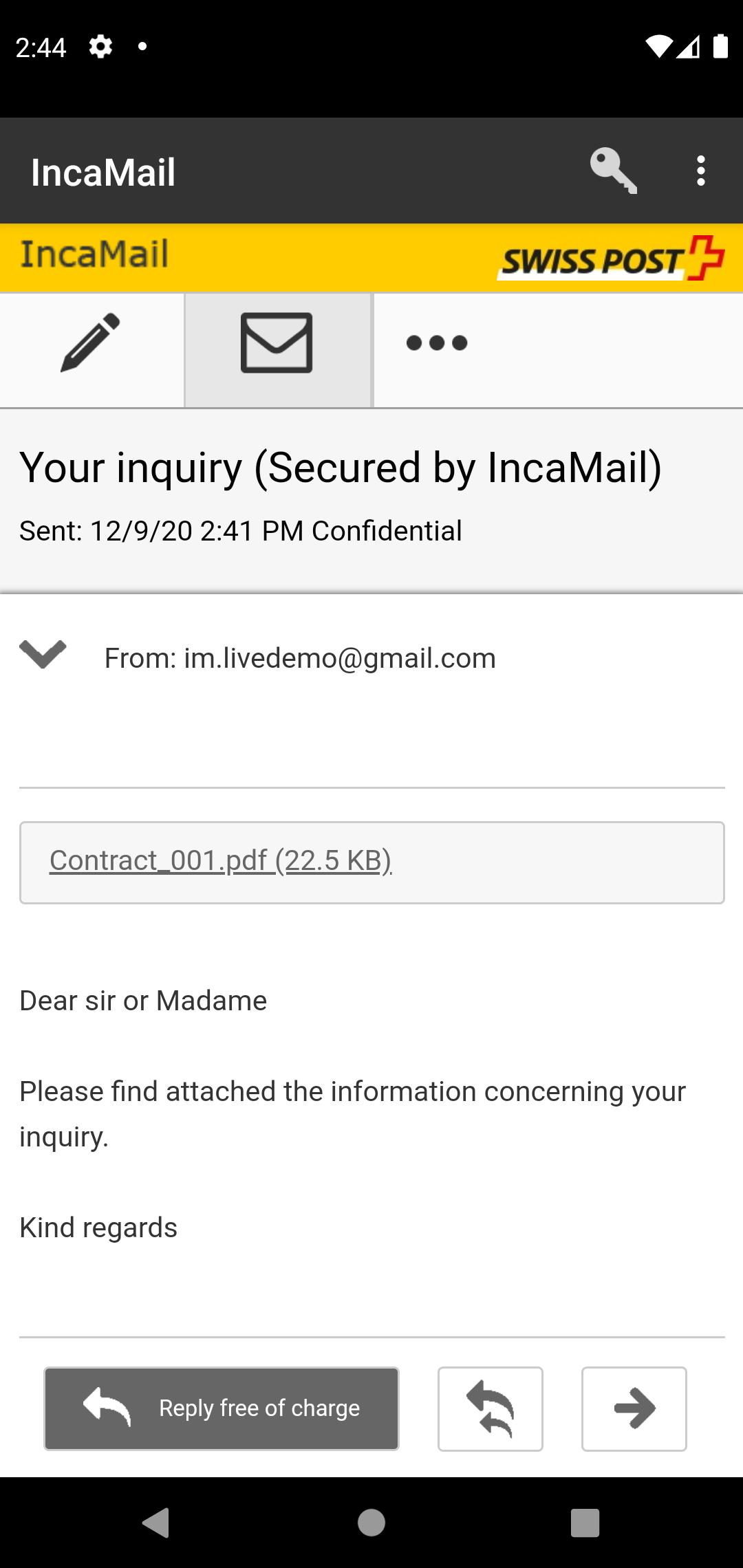Image resolution: width=743 pixels, height=1568 pixels.
Task: Tap the forward arrow icon
Action: [x=634, y=1408]
